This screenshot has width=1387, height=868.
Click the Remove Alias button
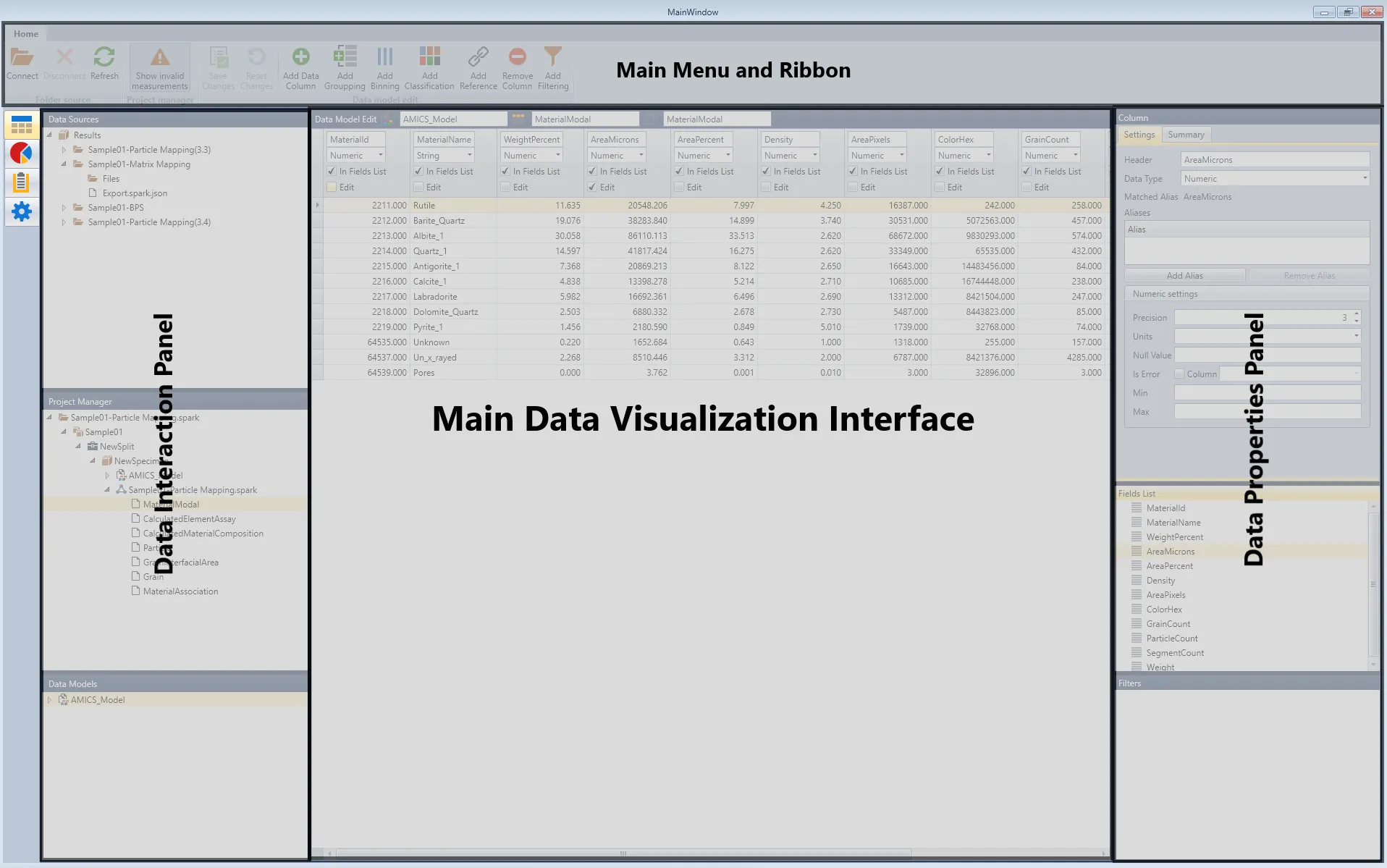[x=1309, y=276]
